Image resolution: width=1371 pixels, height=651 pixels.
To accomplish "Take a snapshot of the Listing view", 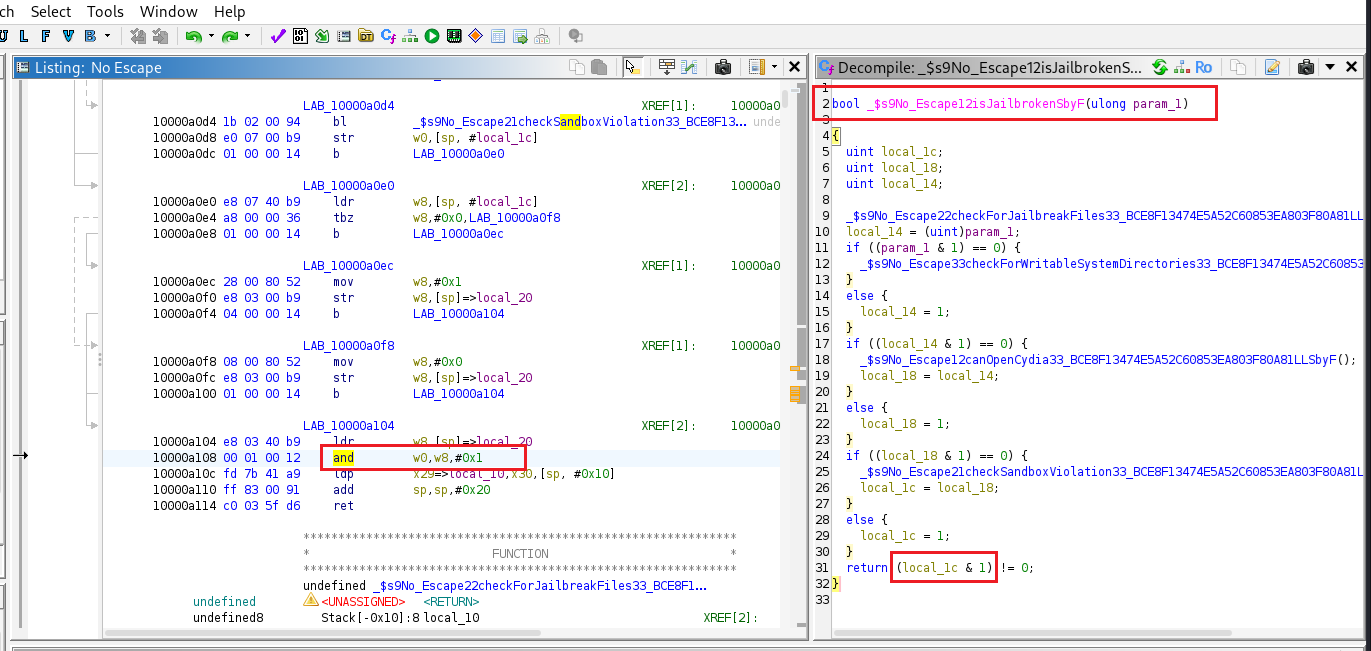I will pos(722,67).
